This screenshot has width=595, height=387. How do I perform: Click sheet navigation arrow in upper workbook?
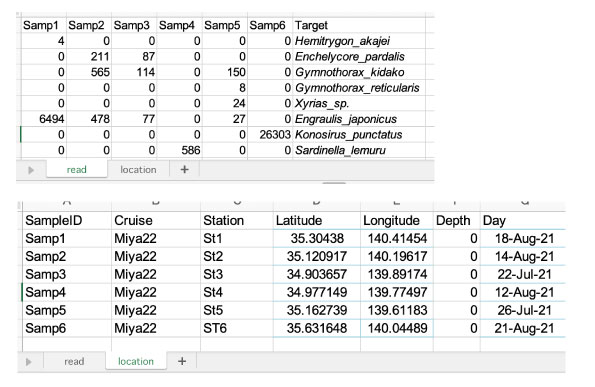point(31,170)
